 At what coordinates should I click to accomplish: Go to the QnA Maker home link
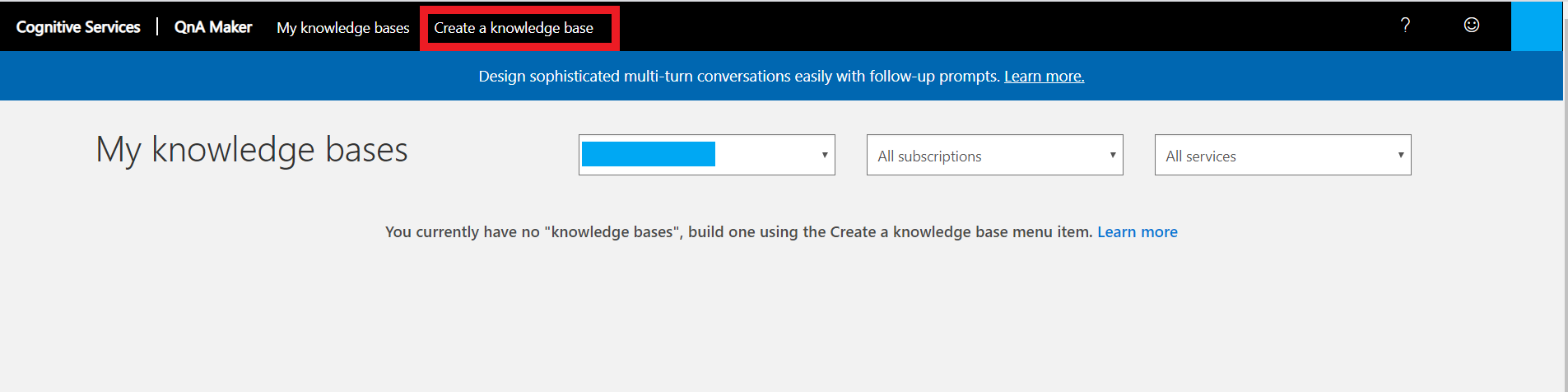213,27
